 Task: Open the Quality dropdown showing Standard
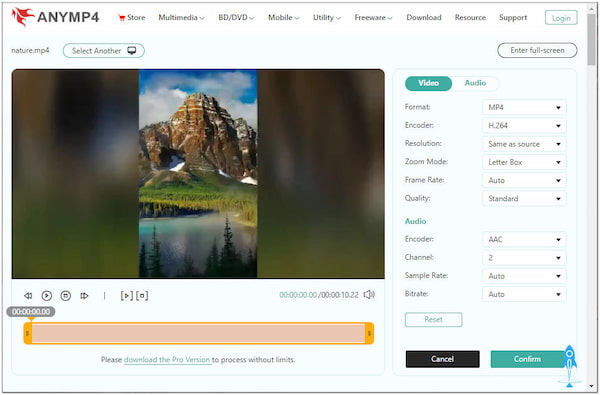524,198
